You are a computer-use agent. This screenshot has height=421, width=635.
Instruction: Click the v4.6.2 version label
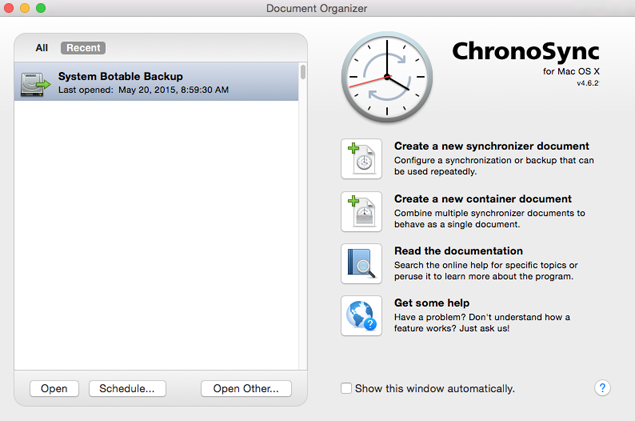click(x=588, y=83)
